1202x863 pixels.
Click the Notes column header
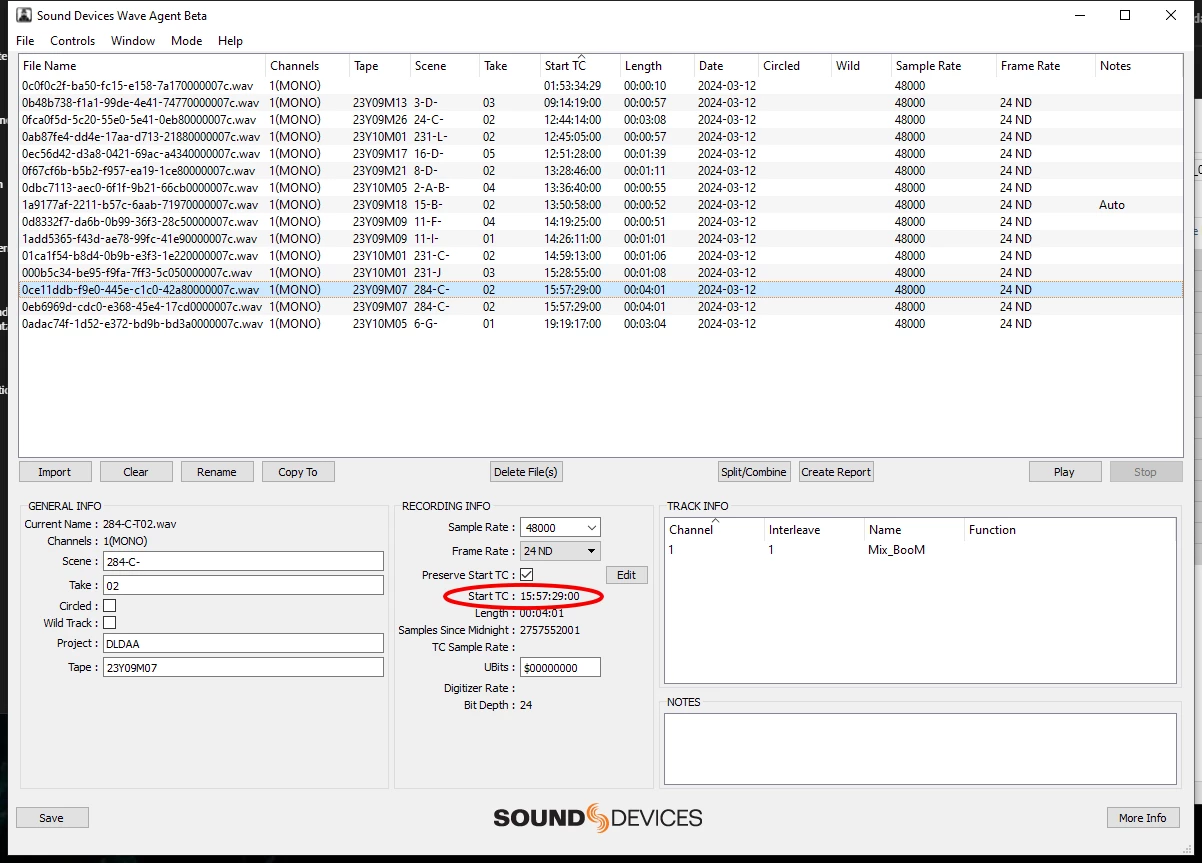[x=1139, y=66]
